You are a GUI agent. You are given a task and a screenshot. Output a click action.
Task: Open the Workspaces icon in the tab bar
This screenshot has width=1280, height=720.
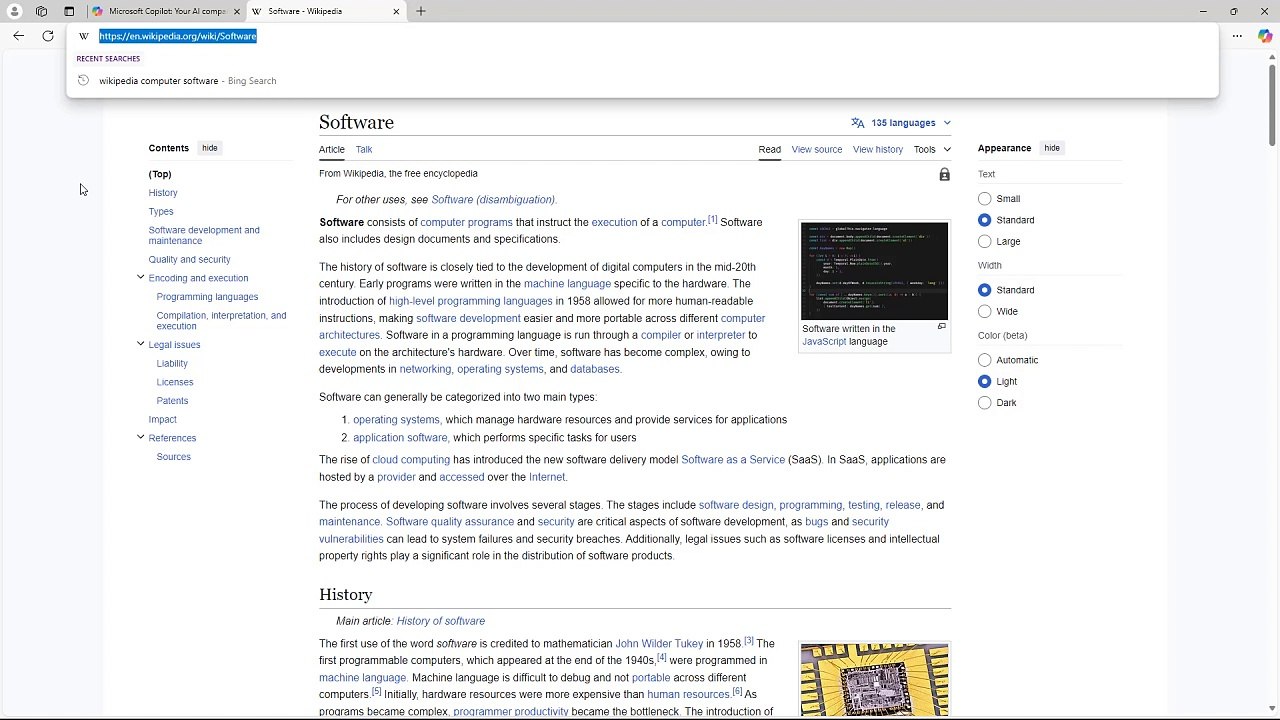41,11
